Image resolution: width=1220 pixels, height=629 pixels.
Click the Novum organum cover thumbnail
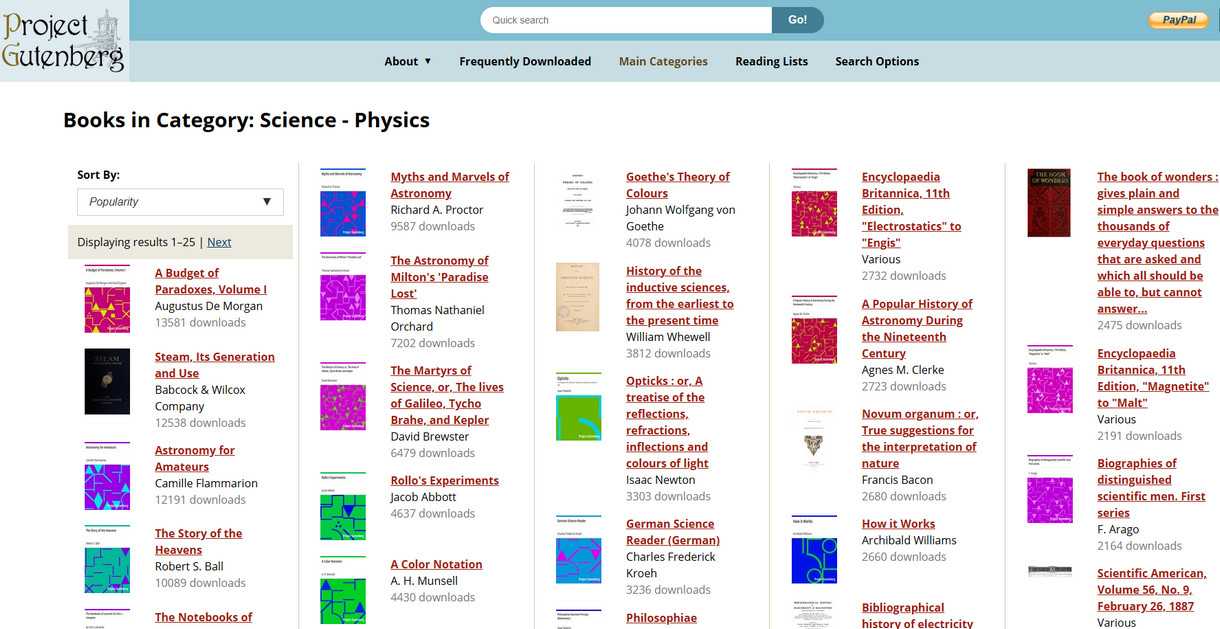(813, 439)
